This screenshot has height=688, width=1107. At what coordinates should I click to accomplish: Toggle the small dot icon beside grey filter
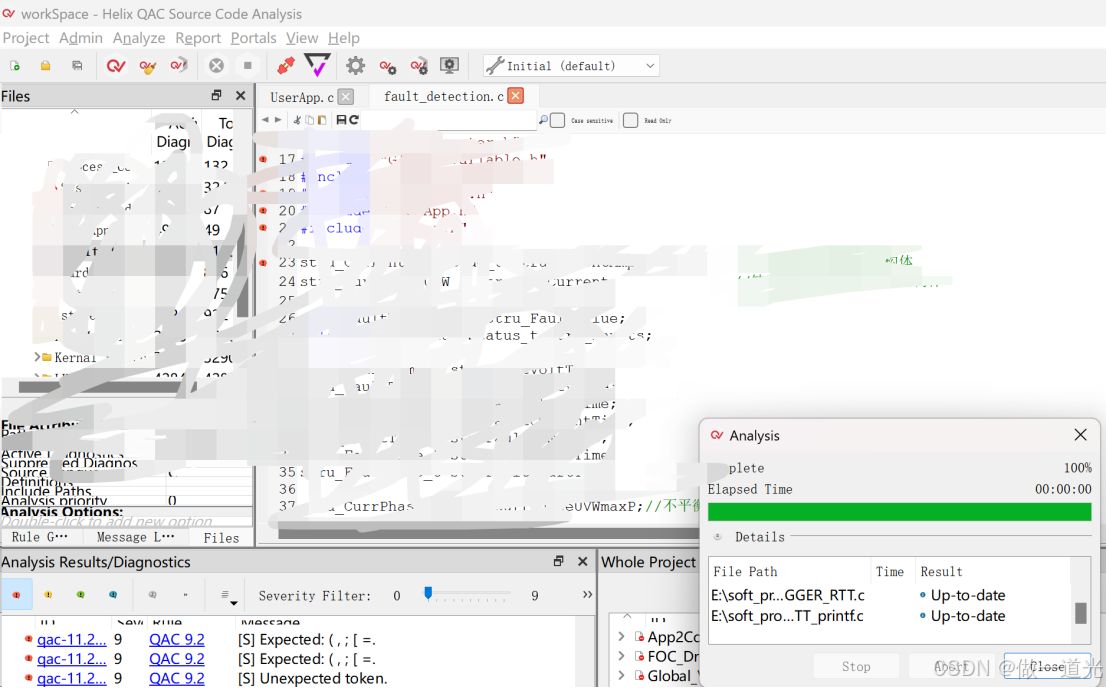pos(186,595)
